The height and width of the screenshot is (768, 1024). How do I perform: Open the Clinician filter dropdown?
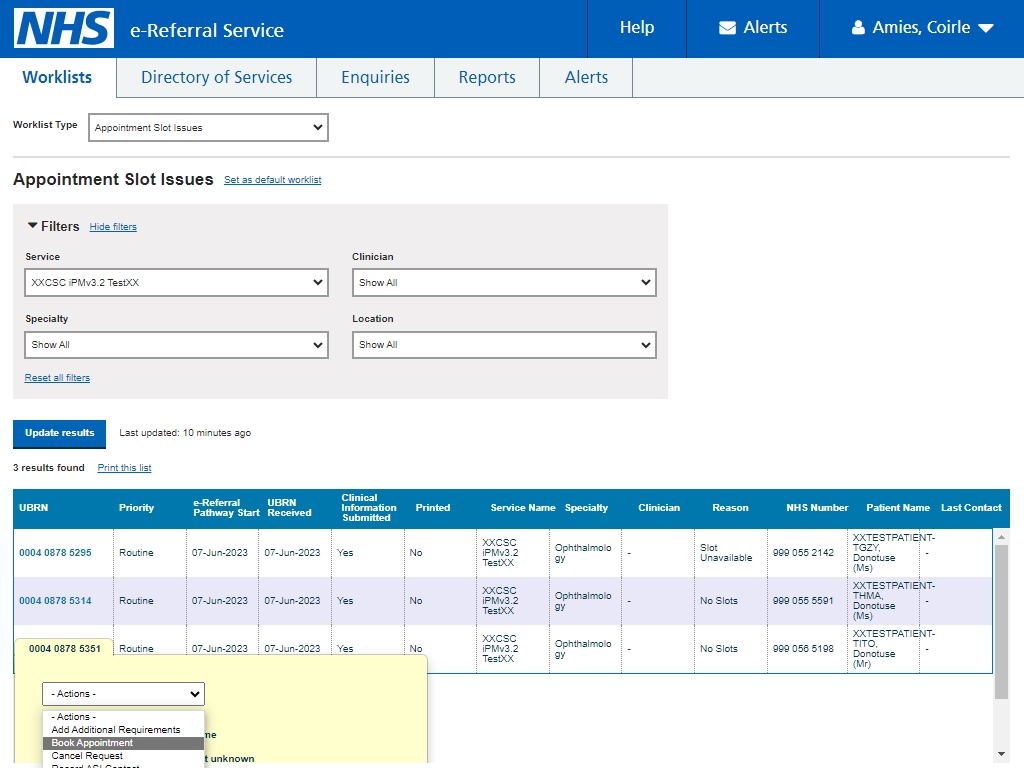click(504, 283)
